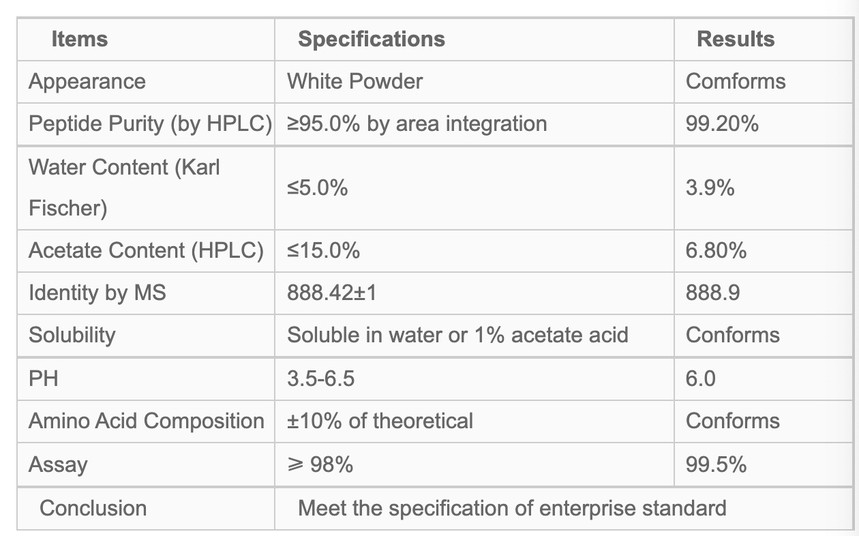The width and height of the screenshot is (859, 536).
Task: Click the Specifications column header
Action: [371, 40]
